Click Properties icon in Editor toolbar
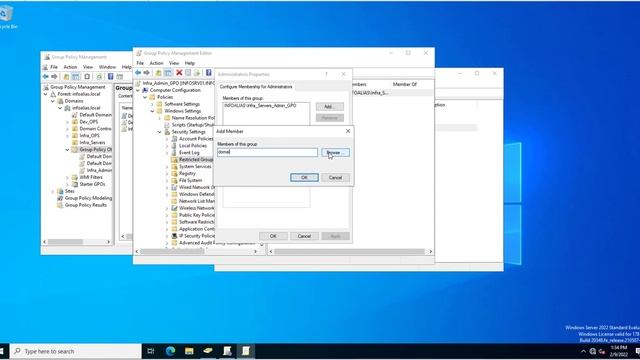 (x=188, y=73)
